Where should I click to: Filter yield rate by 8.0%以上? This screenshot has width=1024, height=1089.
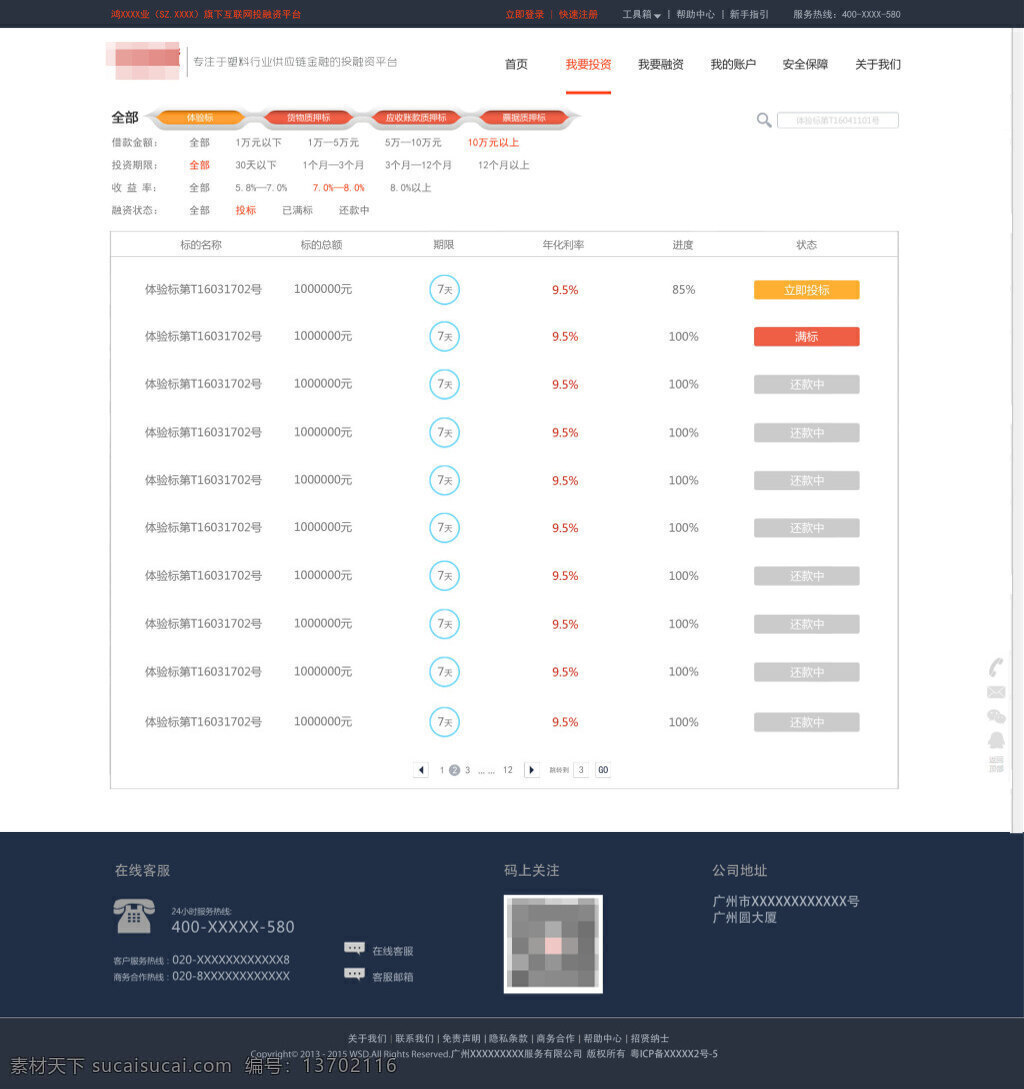[411, 188]
